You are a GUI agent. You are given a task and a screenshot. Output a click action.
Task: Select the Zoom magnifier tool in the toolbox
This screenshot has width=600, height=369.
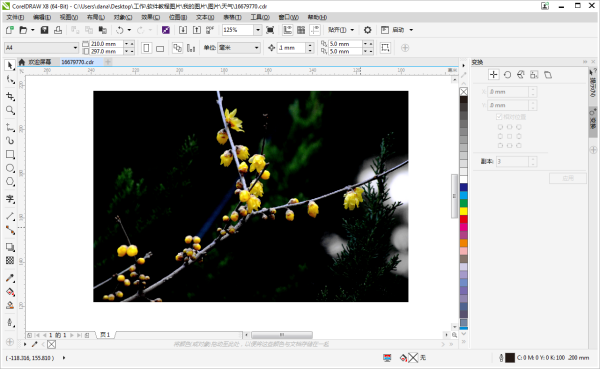coord(10,111)
